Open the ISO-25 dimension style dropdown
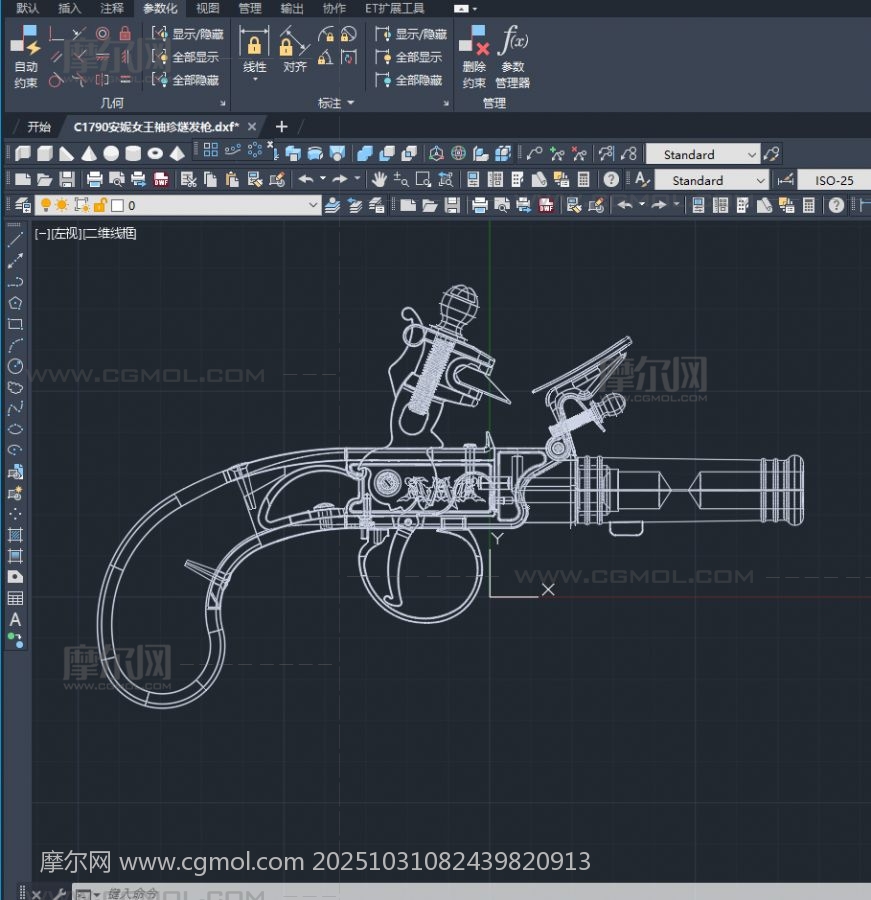The image size is (871, 900). coord(833,180)
